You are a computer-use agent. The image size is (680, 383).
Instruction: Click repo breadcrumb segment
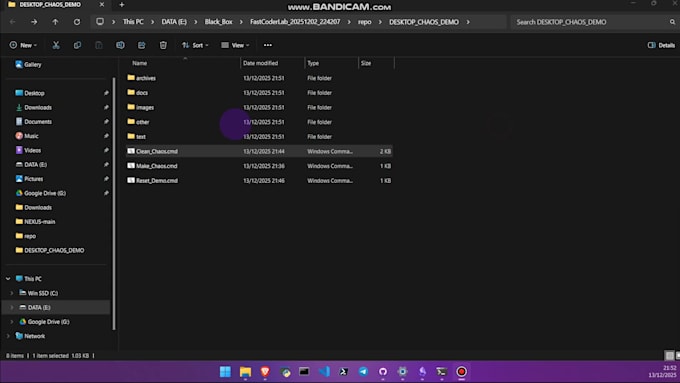click(x=365, y=22)
